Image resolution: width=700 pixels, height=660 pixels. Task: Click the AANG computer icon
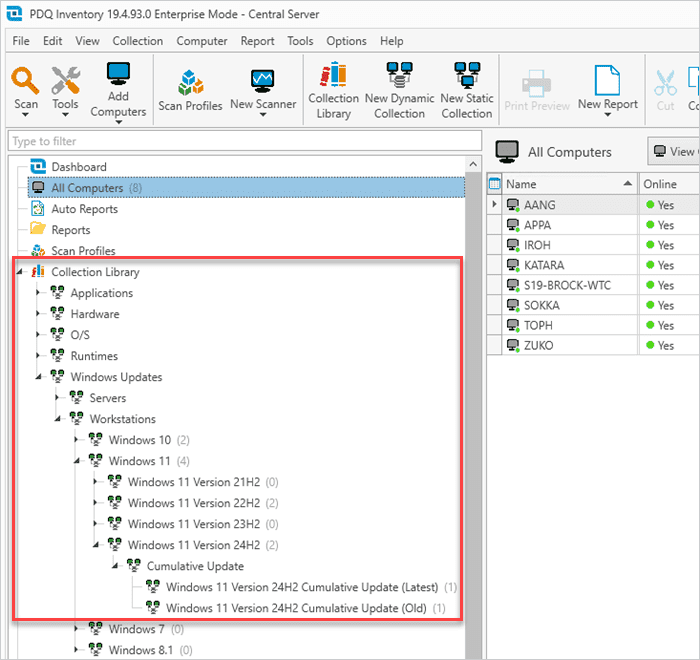[513, 205]
